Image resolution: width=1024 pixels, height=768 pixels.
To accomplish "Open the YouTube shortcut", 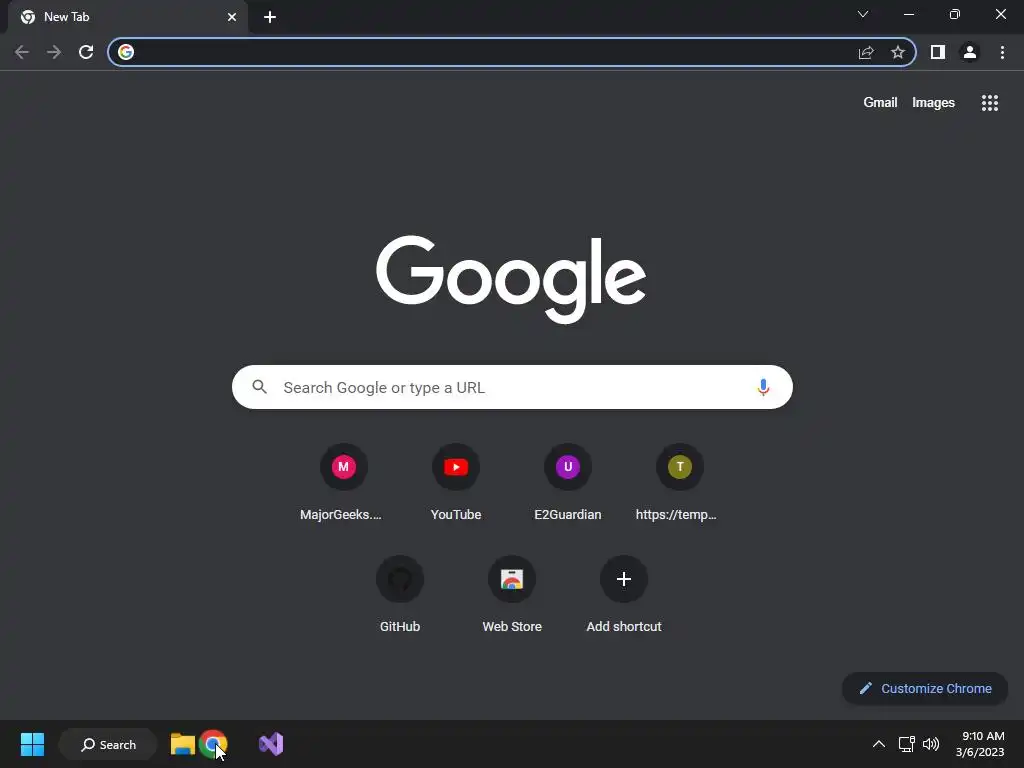I will (x=456, y=483).
